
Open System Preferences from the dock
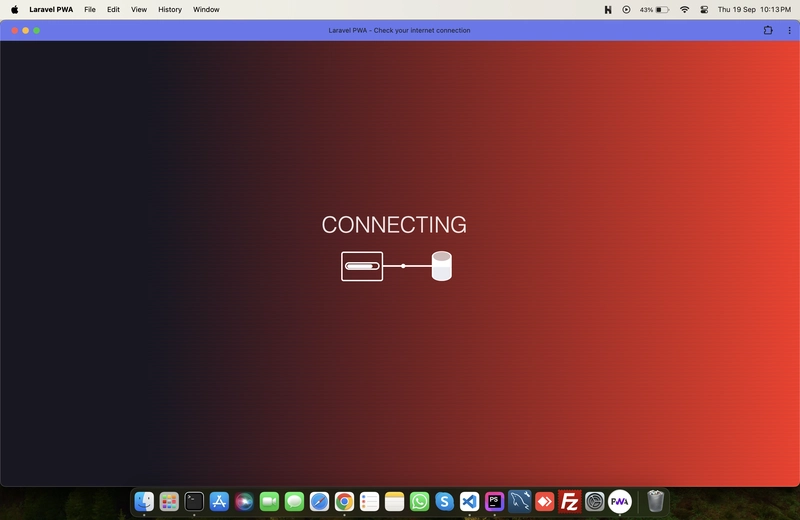(x=594, y=501)
